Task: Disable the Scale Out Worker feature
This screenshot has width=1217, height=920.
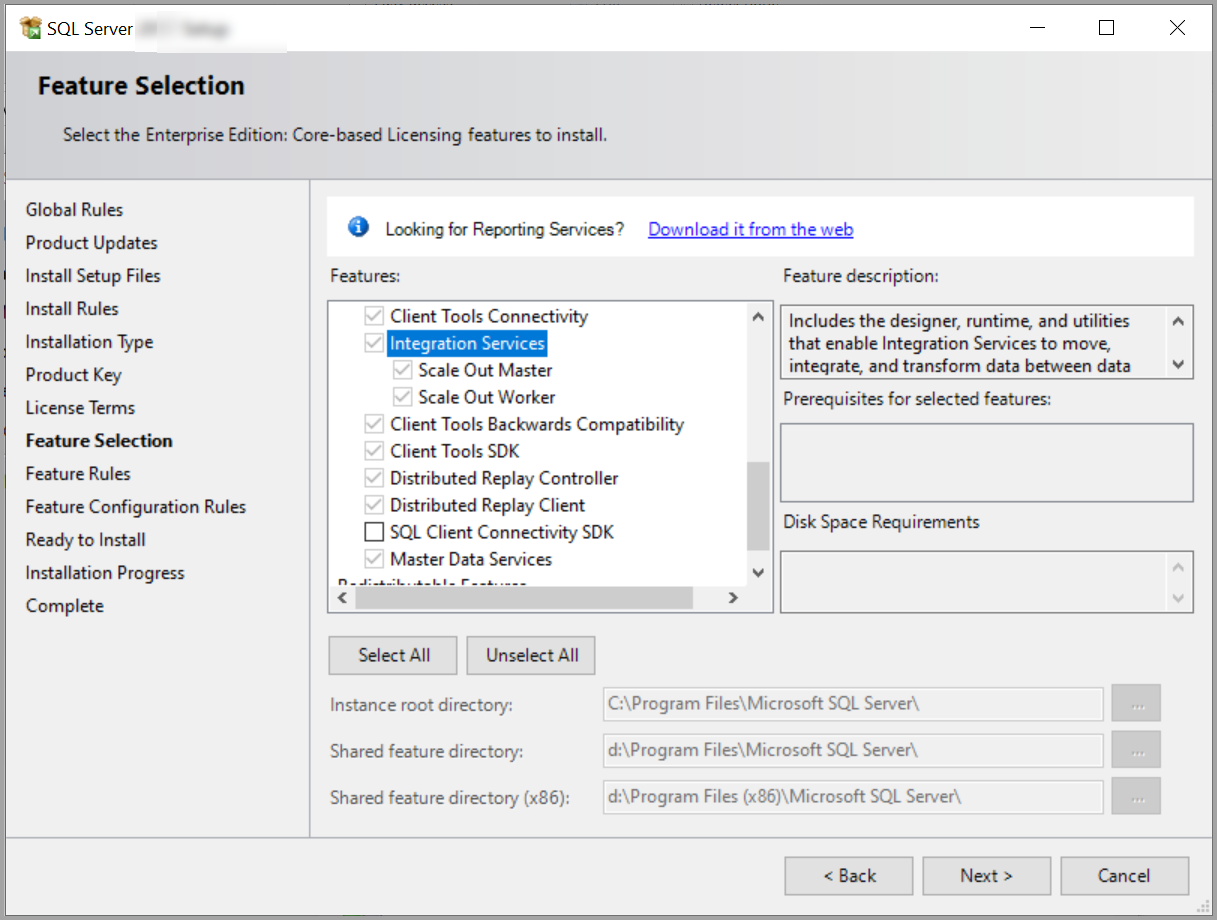Action: click(403, 396)
